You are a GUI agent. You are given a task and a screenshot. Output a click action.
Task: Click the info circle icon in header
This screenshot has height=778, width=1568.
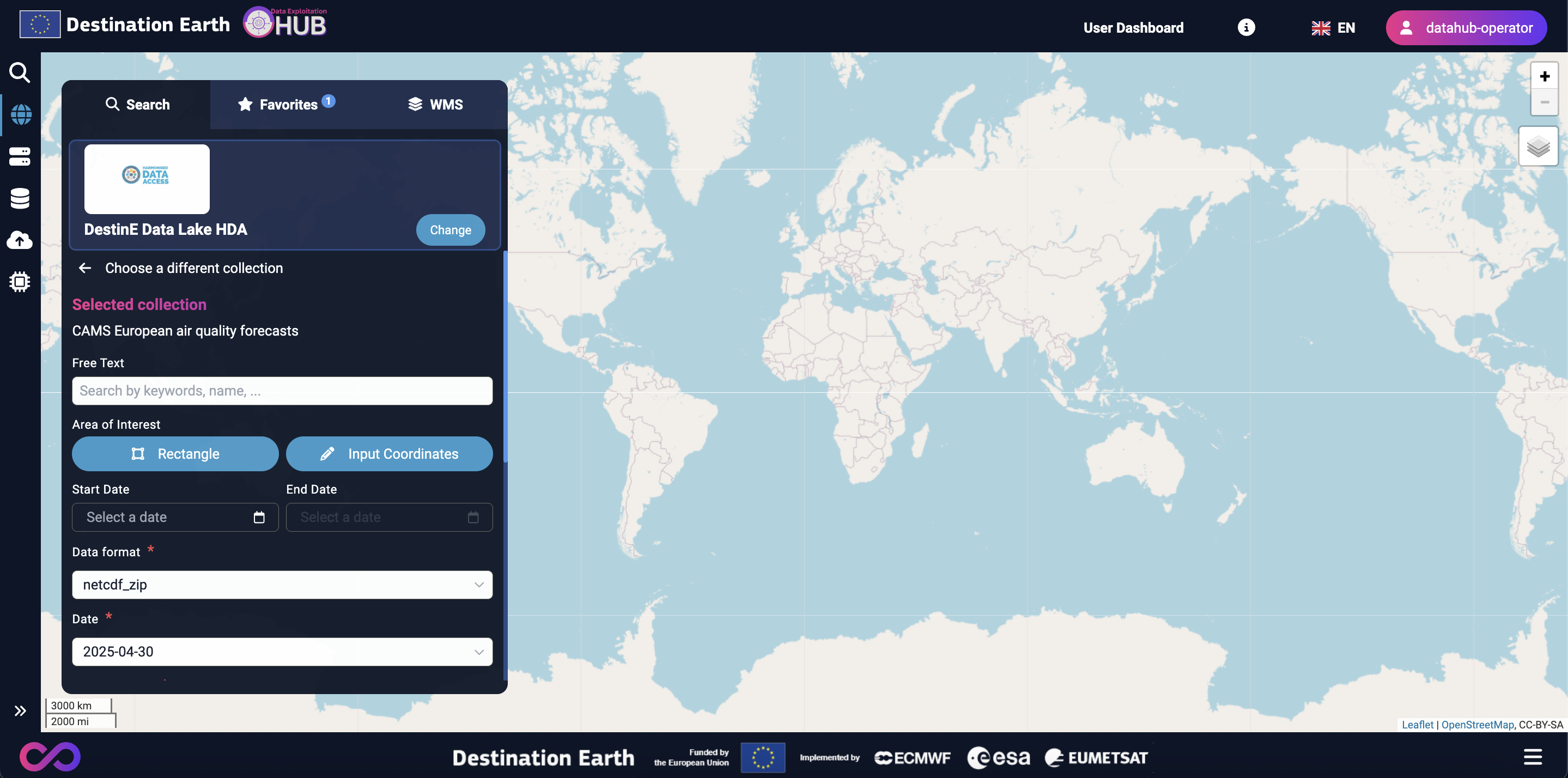tap(1246, 27)
